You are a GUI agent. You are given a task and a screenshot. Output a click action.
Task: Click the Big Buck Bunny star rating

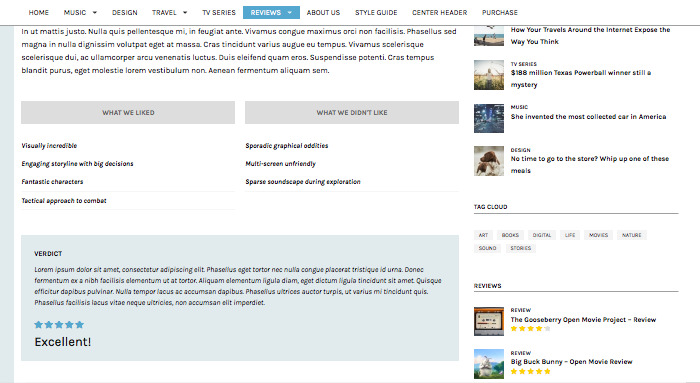pyautogui.click(x=530, y=371)
